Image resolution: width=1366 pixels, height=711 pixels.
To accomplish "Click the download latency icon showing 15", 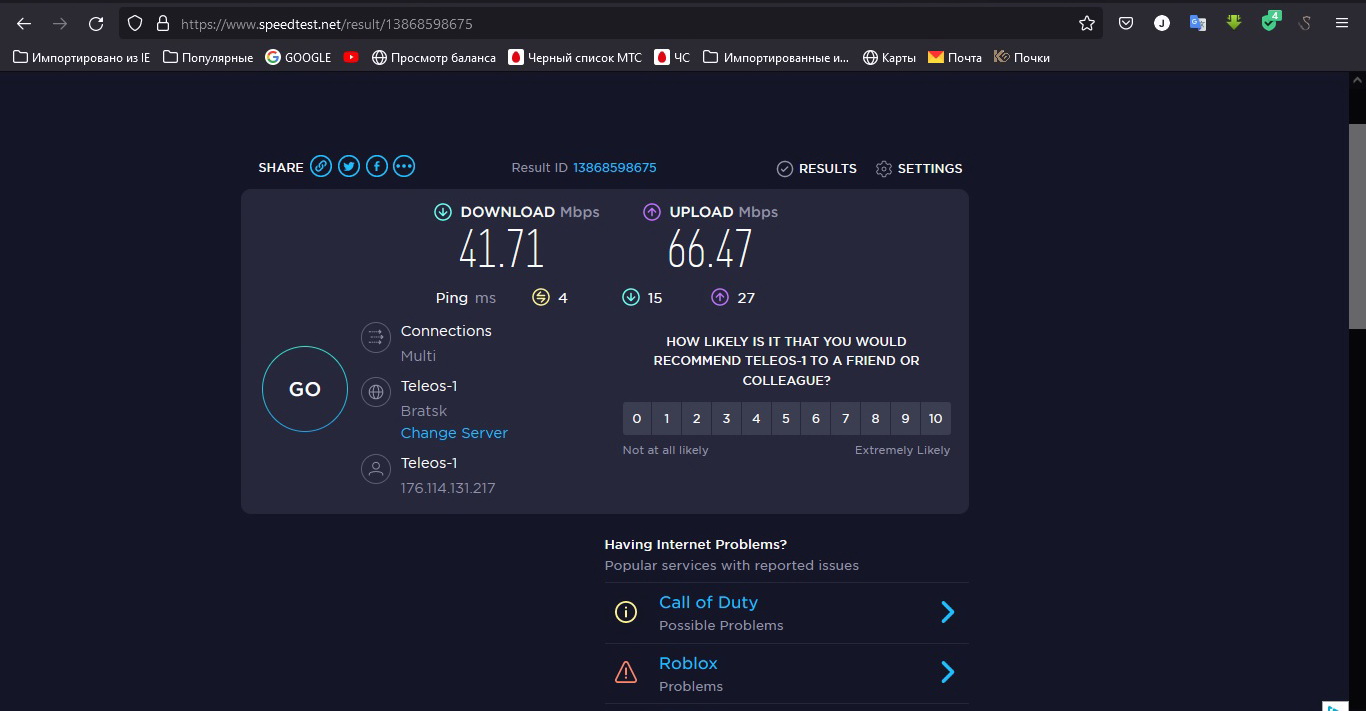I will pos(631,297).
